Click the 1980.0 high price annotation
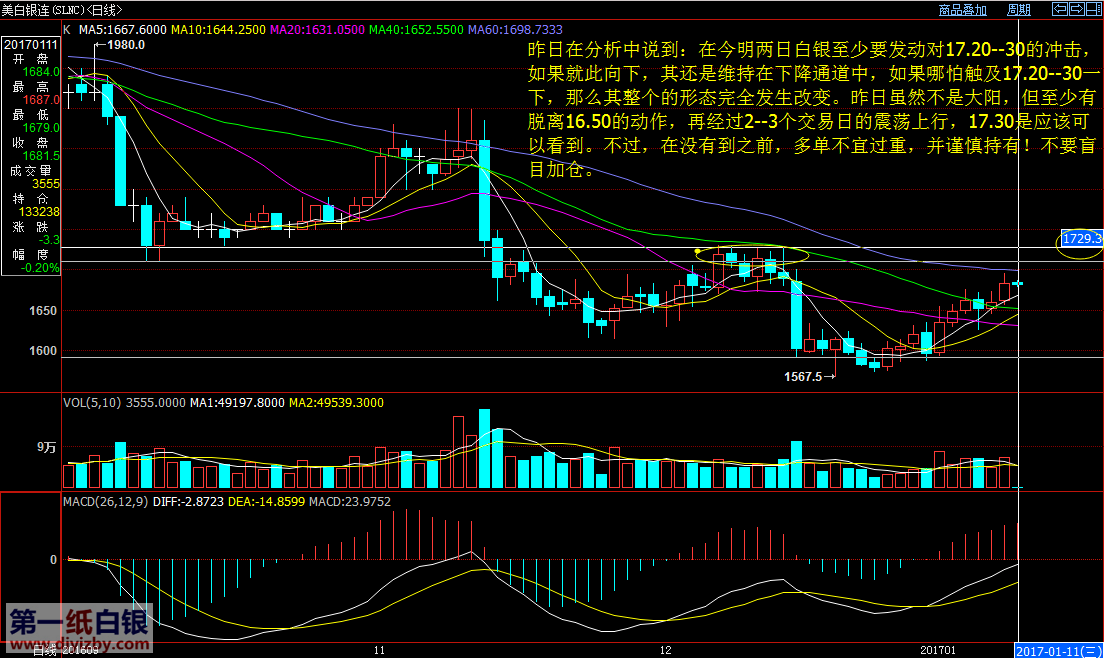Screen dimensions: 1104x658 click(126, 45)
